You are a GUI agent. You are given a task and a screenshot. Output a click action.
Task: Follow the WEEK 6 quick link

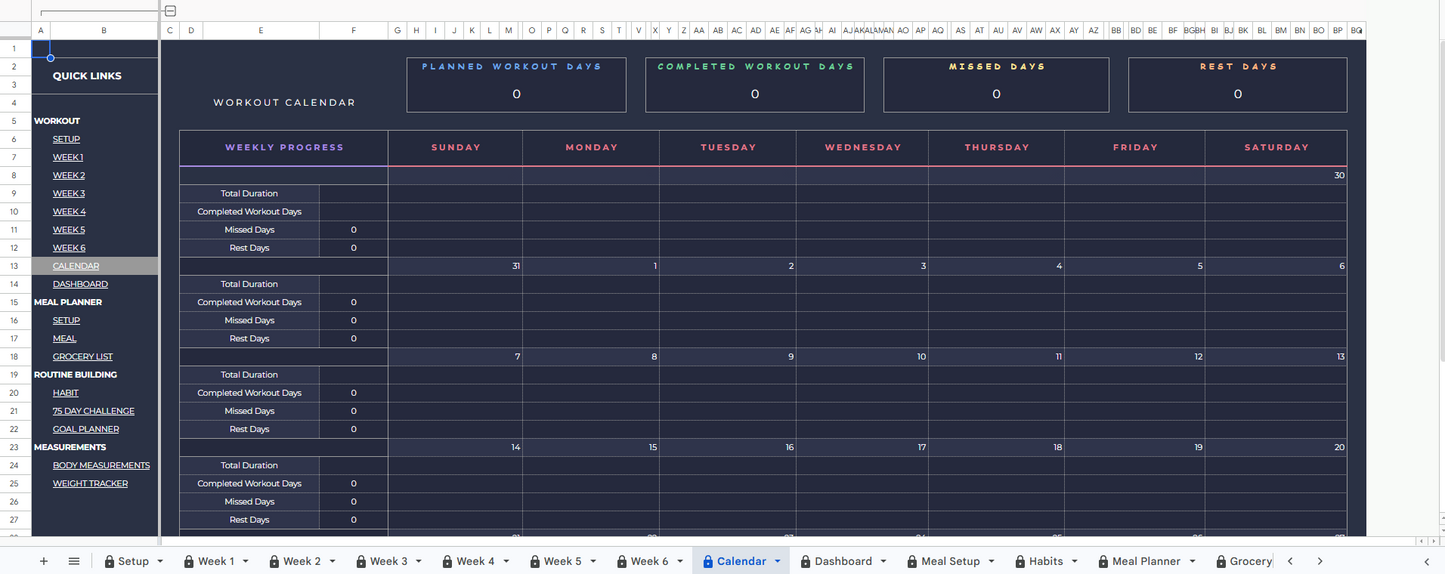(x=69, y=248)
